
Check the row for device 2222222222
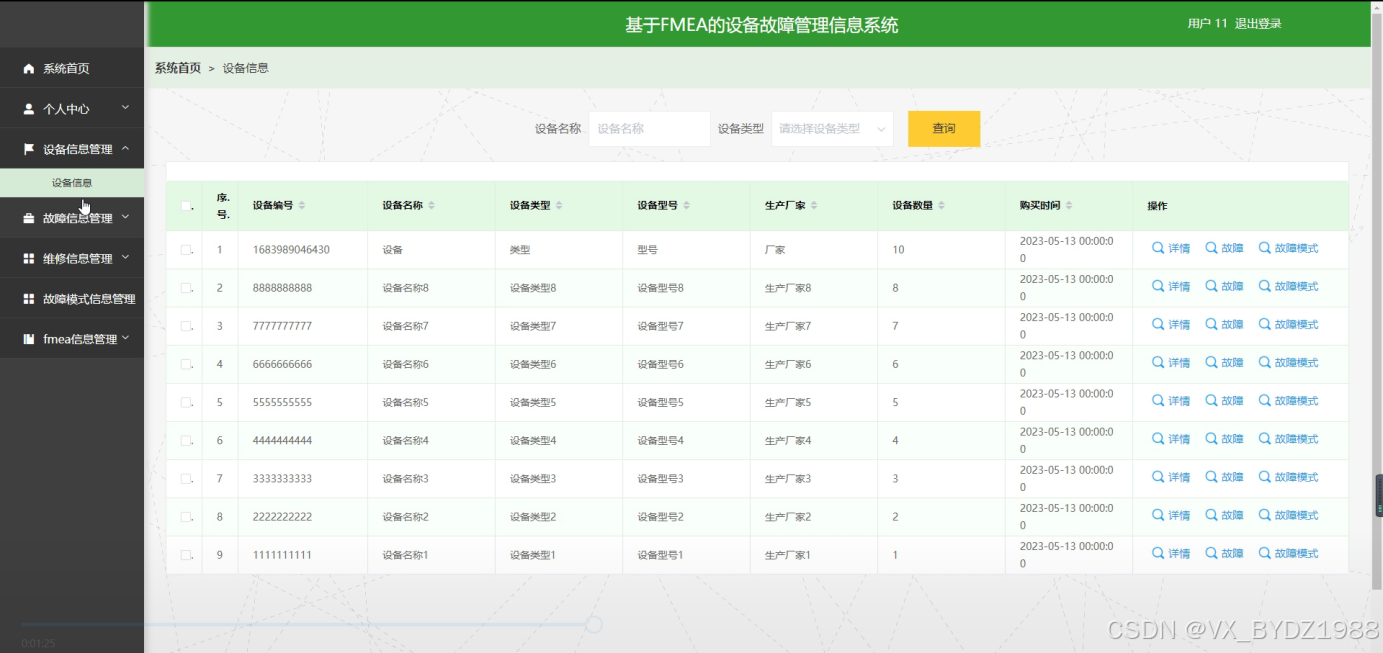click(186, 517)
